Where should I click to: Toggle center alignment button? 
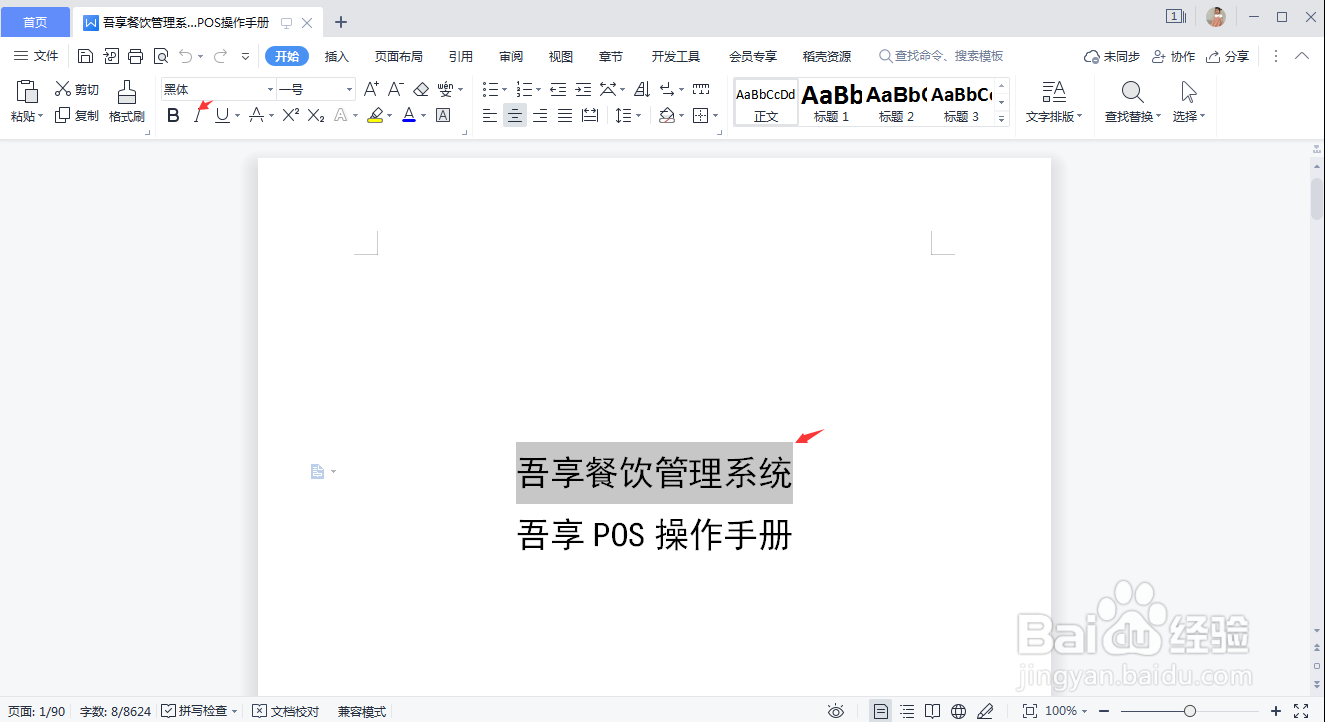point(515,116)
